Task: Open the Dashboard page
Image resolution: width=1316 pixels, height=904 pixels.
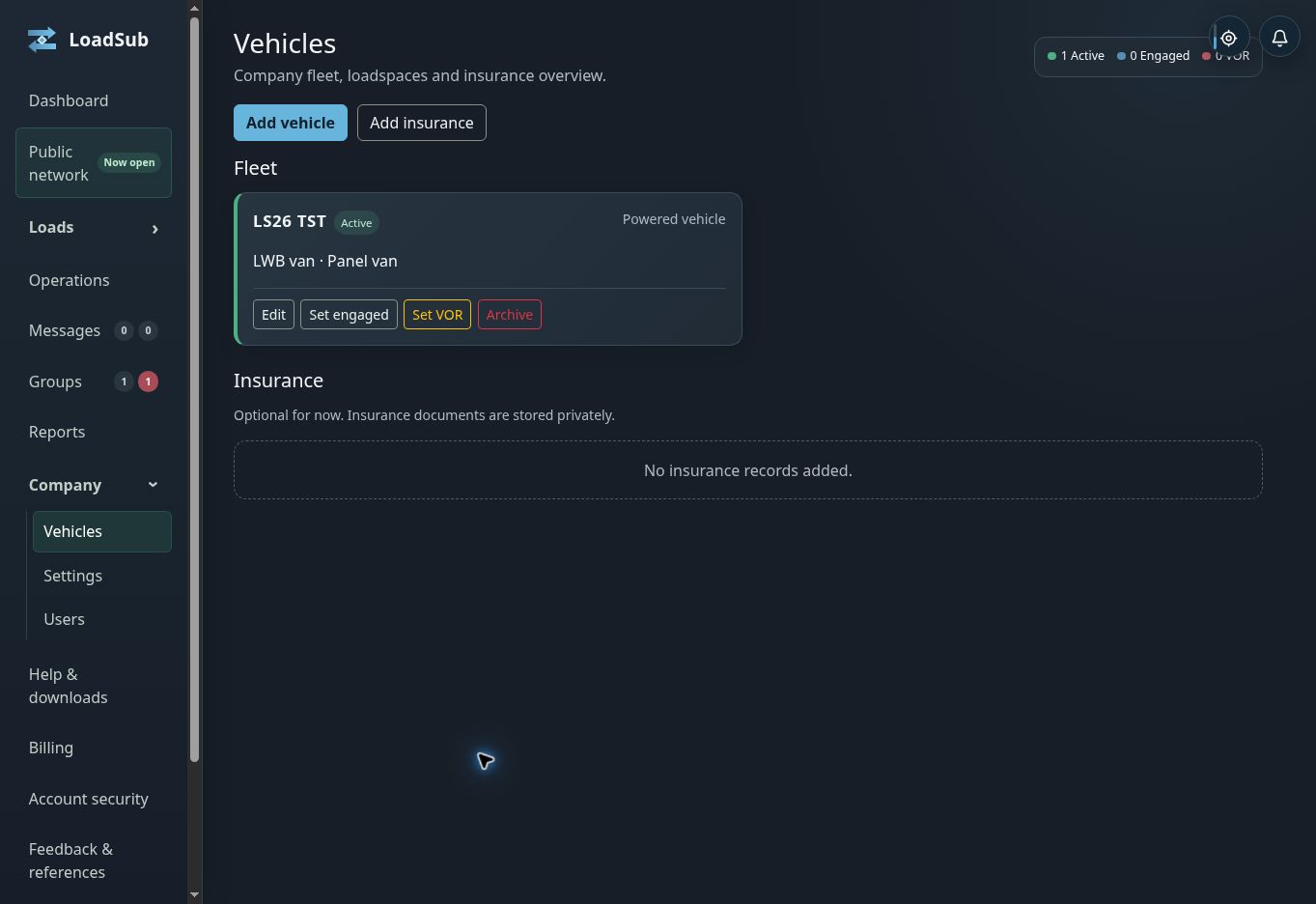Action: (x=69, y=100)
